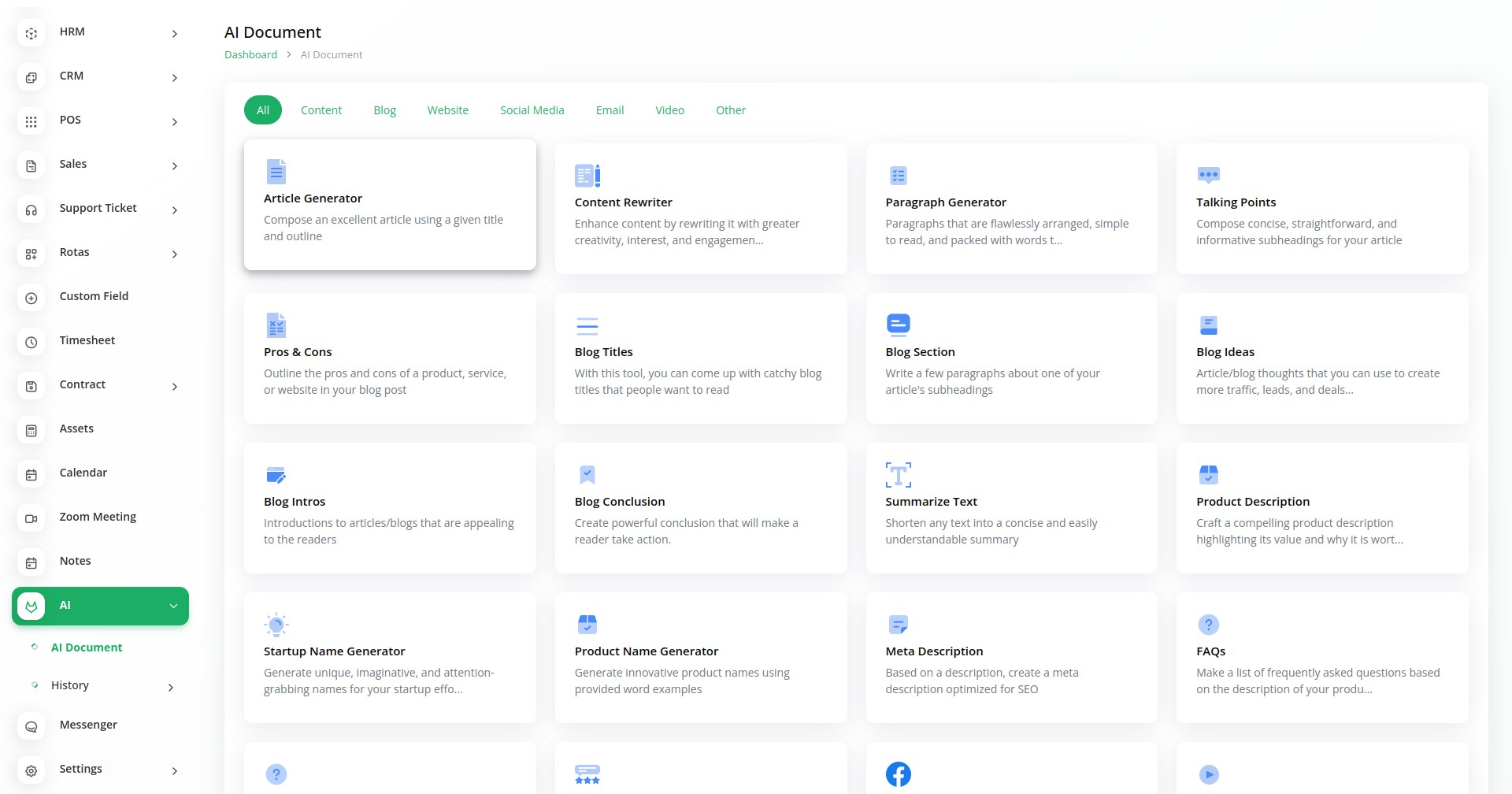This screenshot has width=1512, height=794.
Task: Click the Zoom Meeting camera icon
Action: [x=31, y=518]
